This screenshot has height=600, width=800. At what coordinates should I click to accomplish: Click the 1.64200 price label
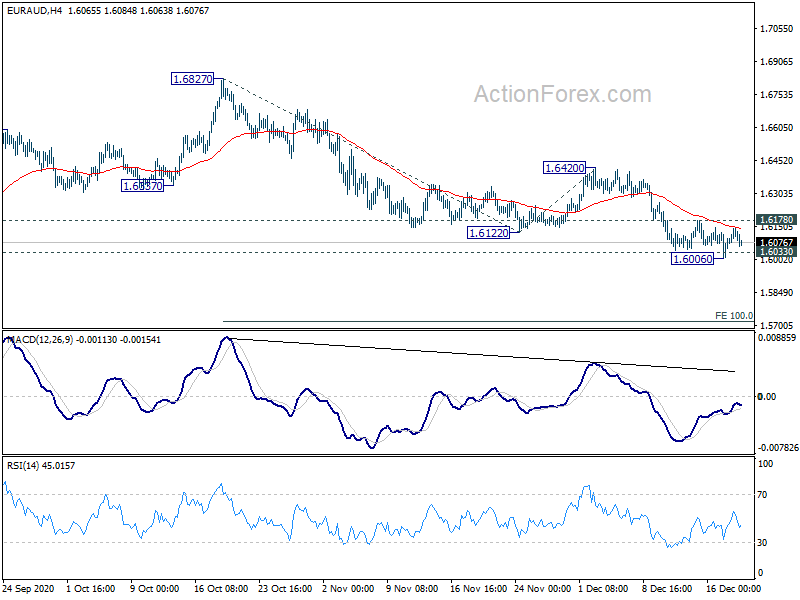point(564,168)
